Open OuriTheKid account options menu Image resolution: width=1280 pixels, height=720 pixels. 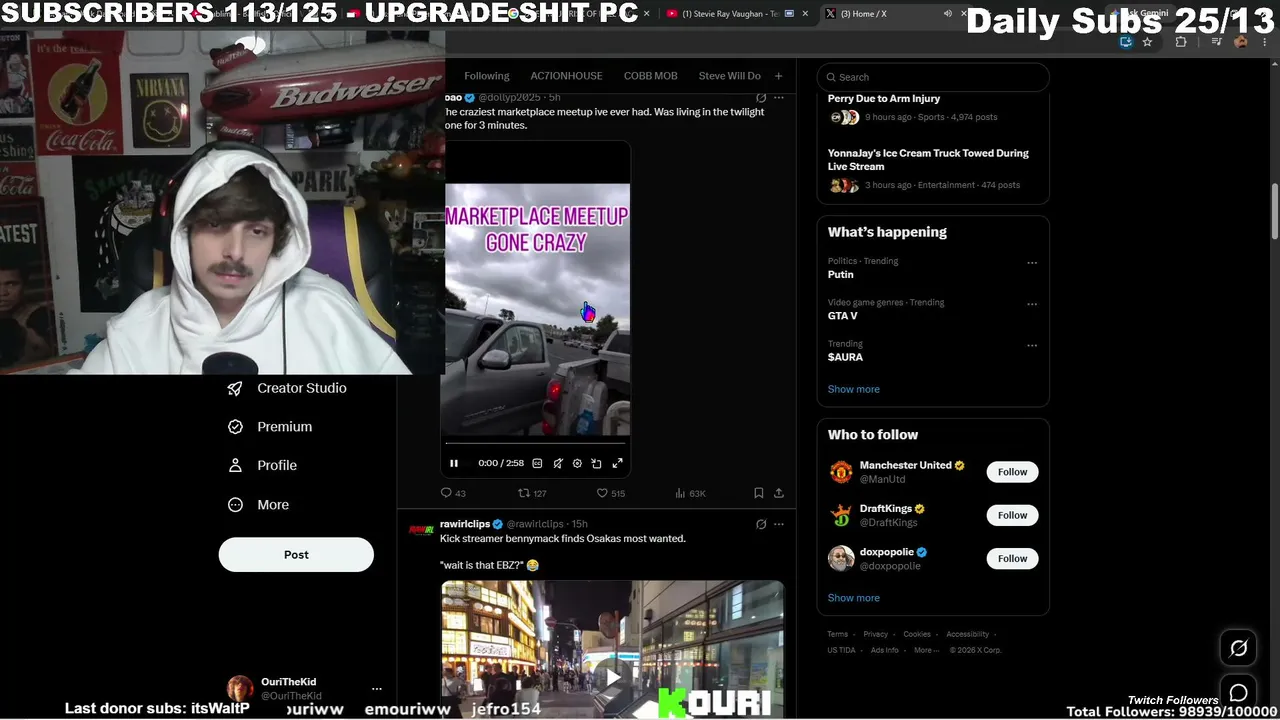point(377,689)
